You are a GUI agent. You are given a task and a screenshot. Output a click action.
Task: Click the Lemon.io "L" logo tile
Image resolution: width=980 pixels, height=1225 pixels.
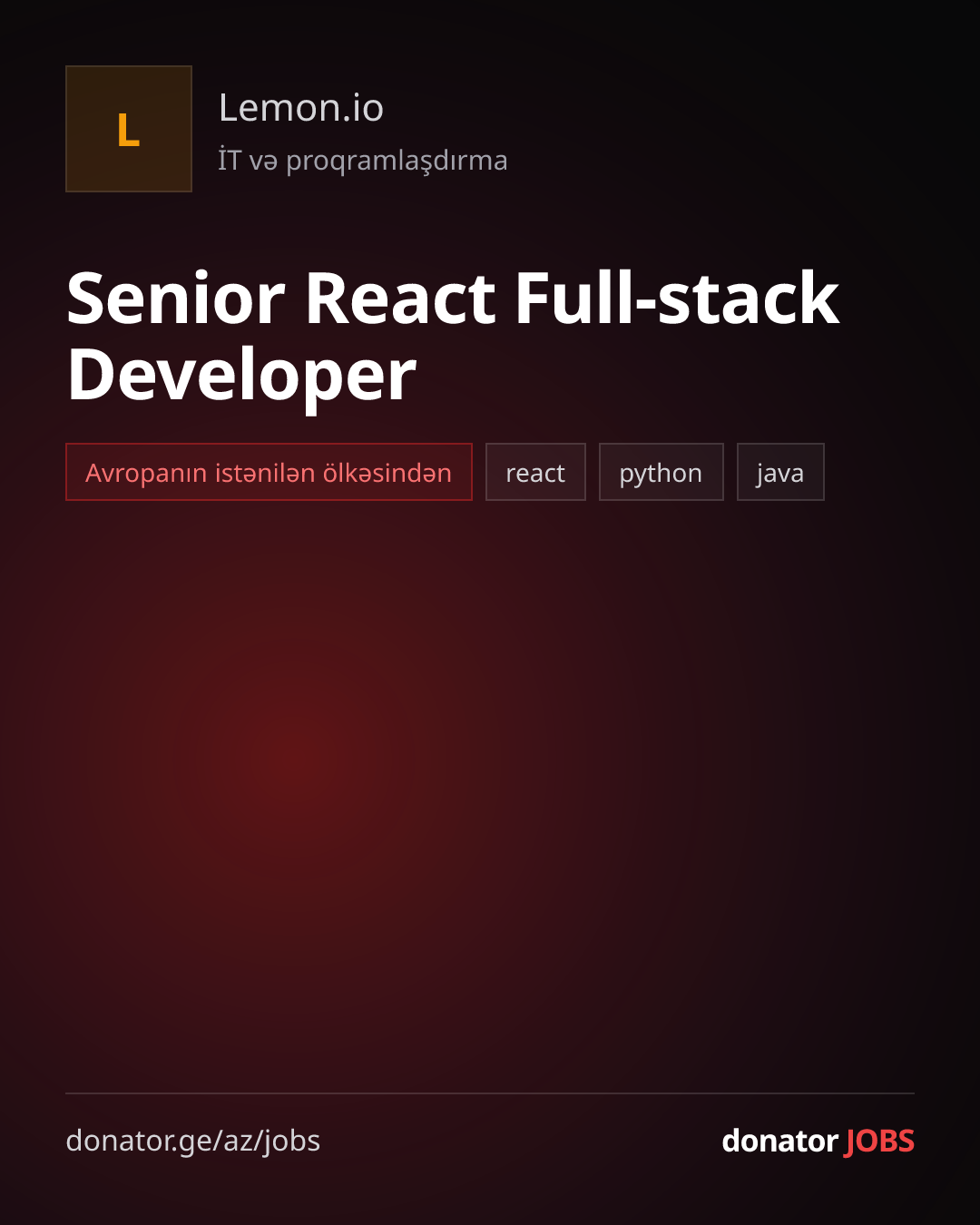129,129
